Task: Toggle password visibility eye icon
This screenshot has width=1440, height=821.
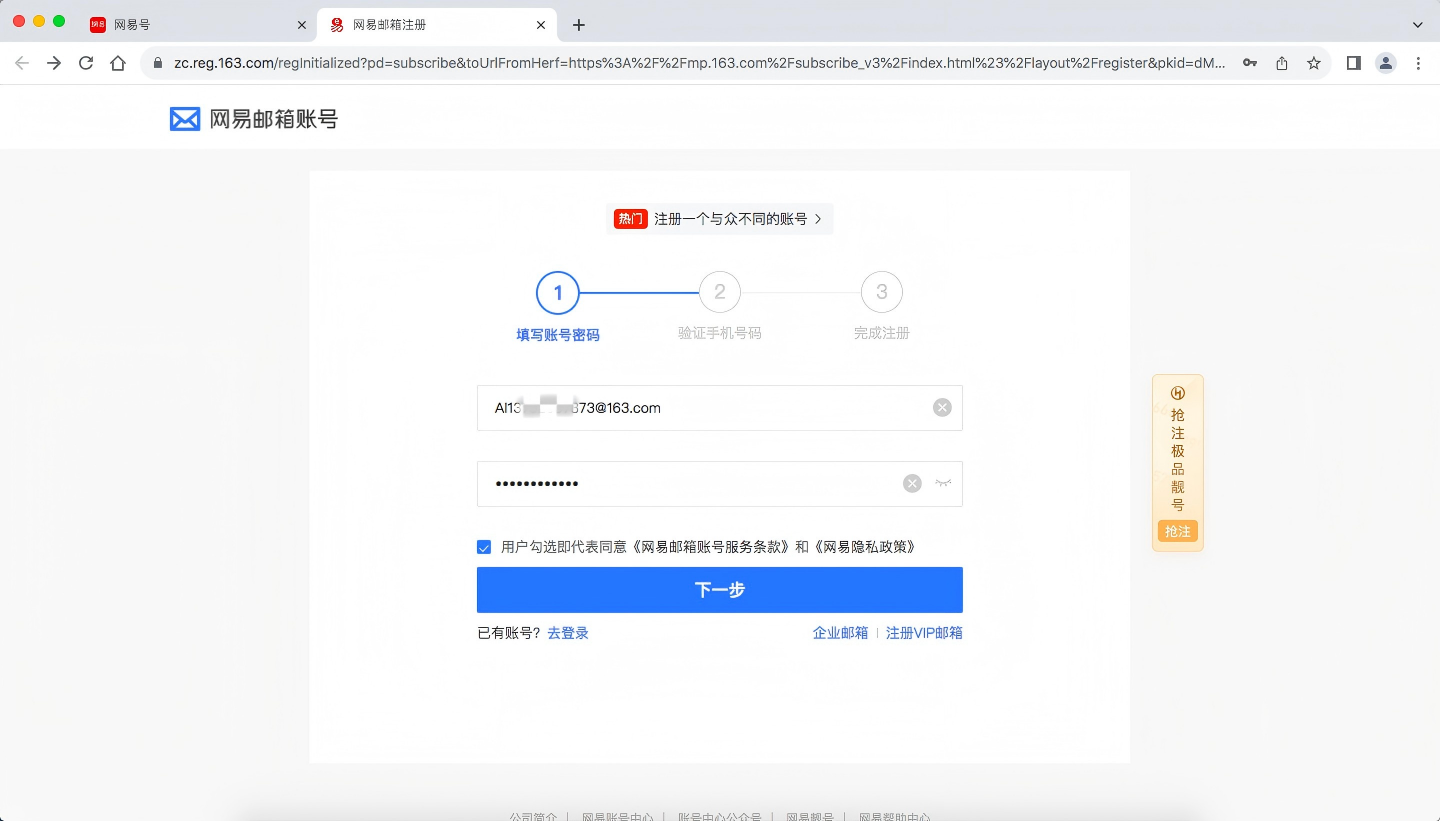Action: point(943,484)
